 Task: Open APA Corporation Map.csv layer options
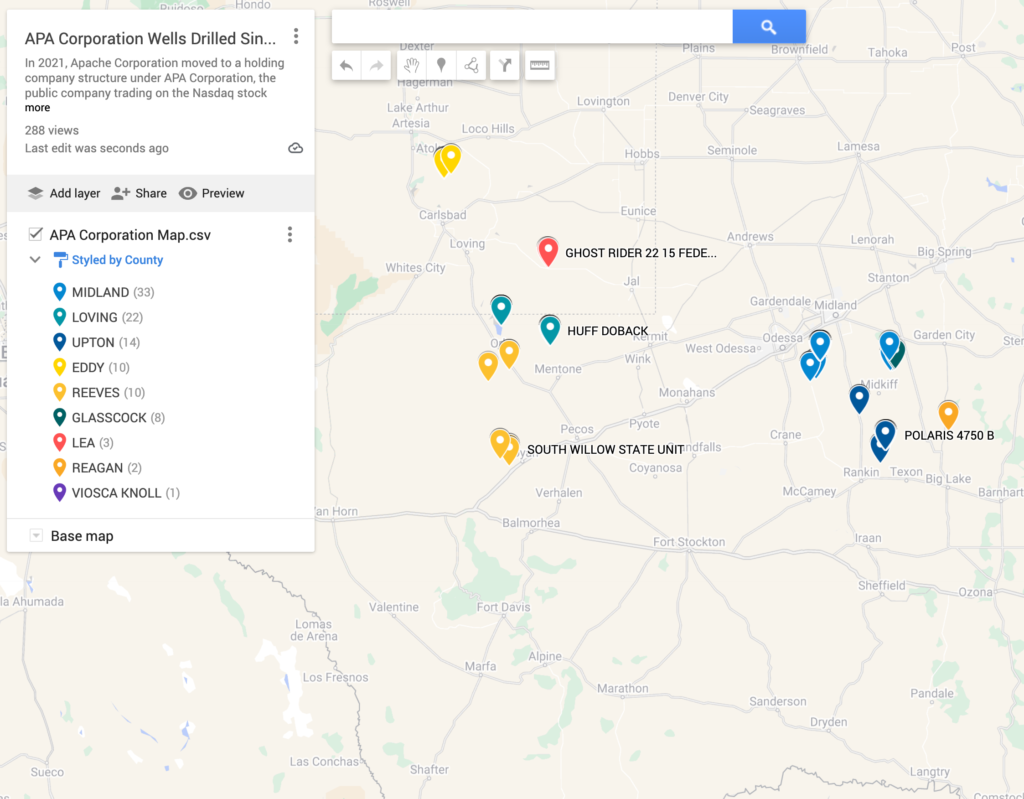click(290, 235)
